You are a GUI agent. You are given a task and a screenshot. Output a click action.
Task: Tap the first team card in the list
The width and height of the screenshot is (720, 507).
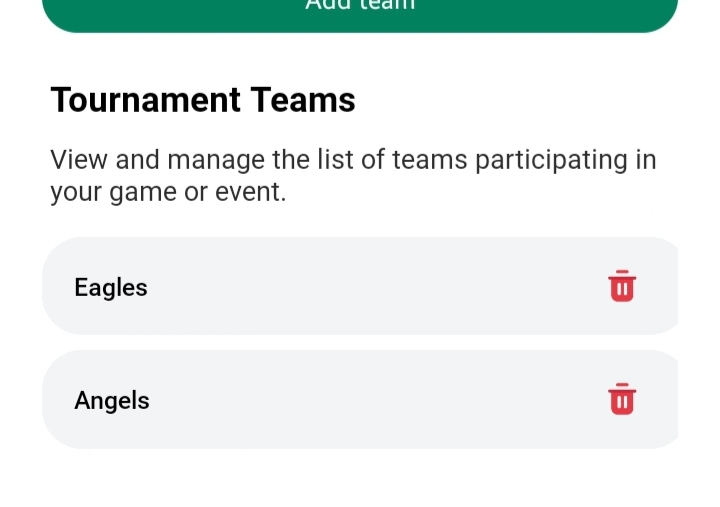click(x=340, y=287)
